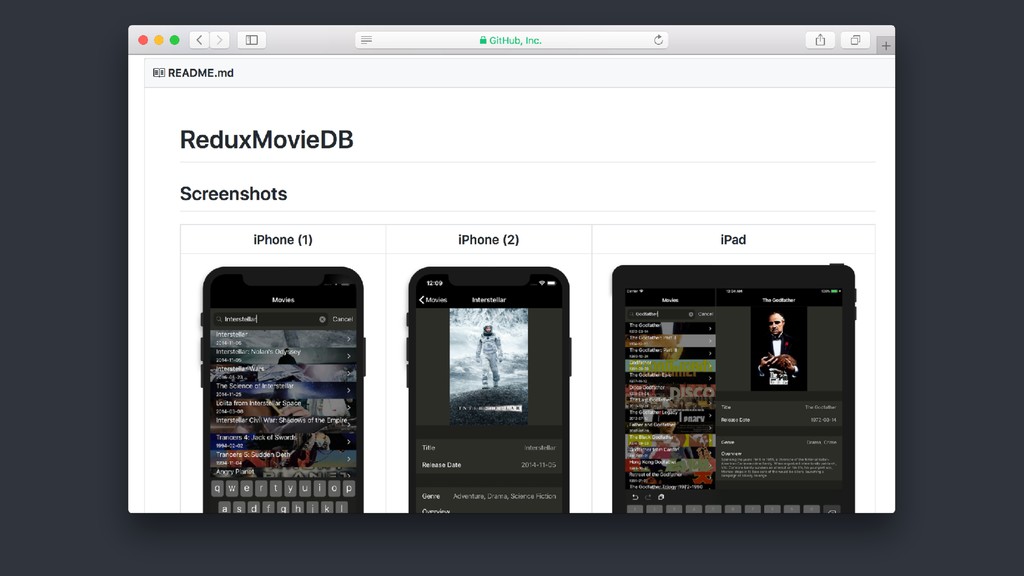Click the iPhone (1) column header
Viewport: 1024px width, 576px height.
(283, 240)
